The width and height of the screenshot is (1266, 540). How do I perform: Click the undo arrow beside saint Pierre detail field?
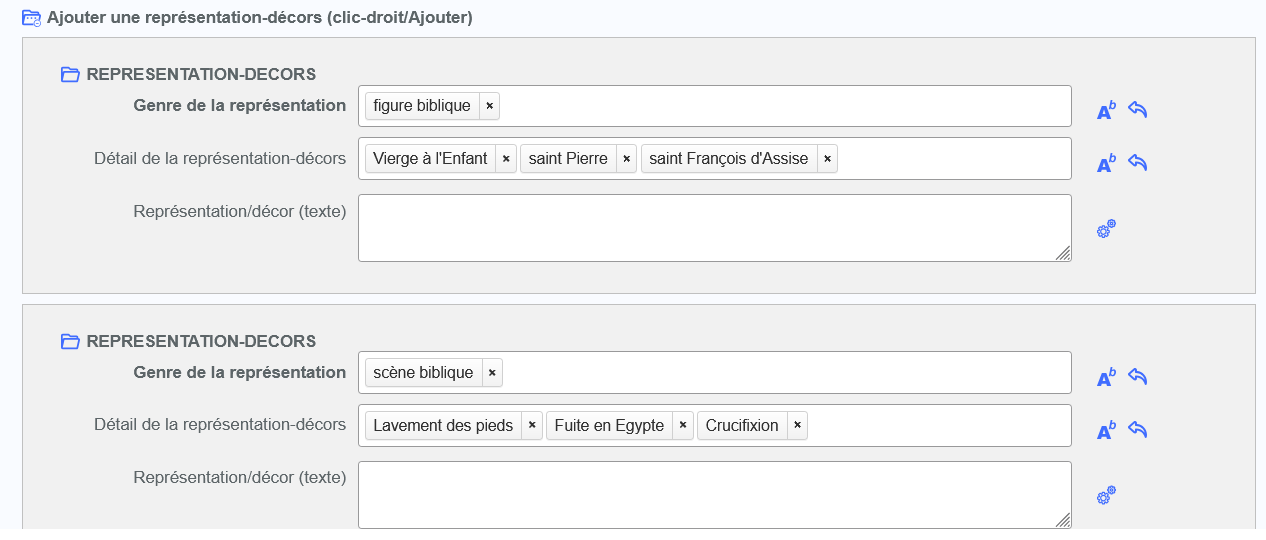click(1137, 162)
